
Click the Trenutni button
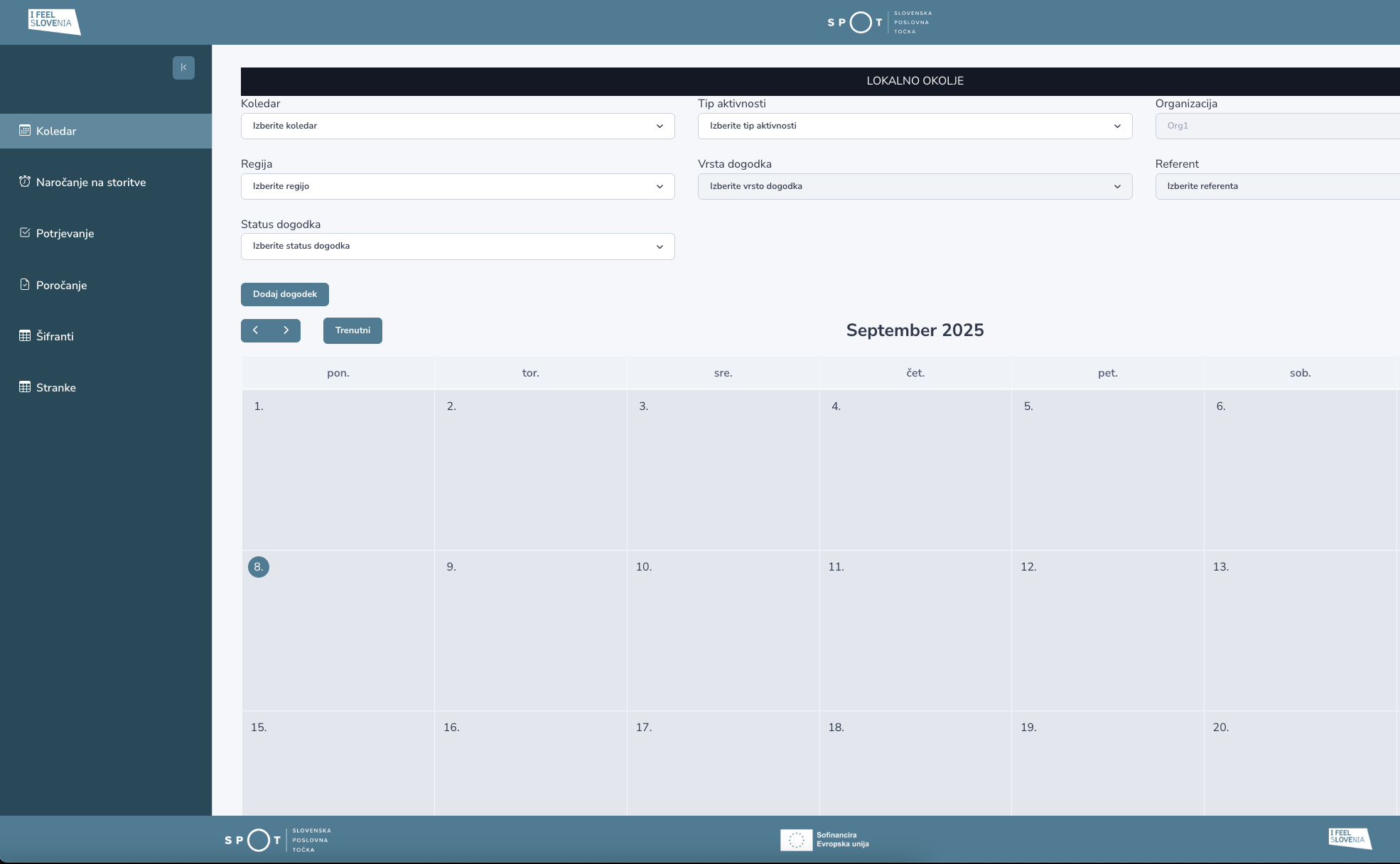pyautogui.click(x=352, y=330)
